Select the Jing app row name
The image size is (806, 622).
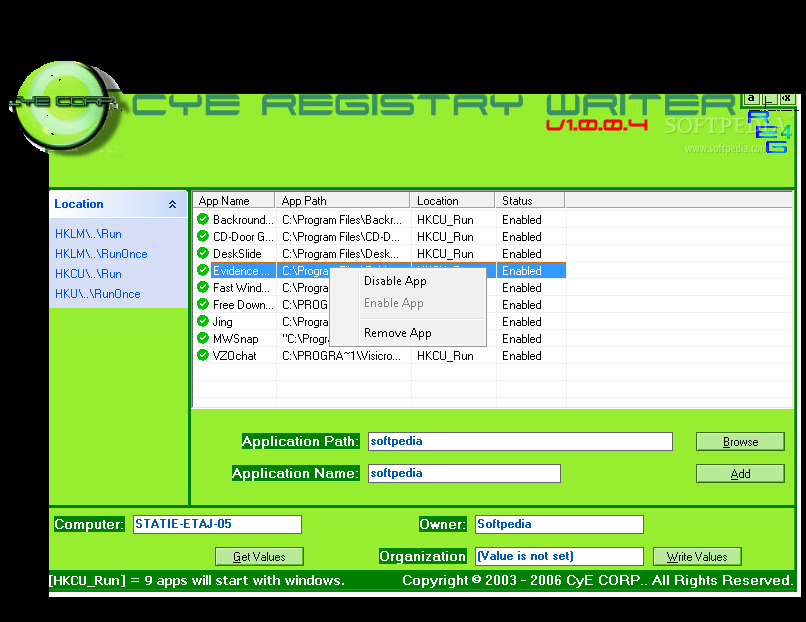pyautogui.click(x=223, y=322)
